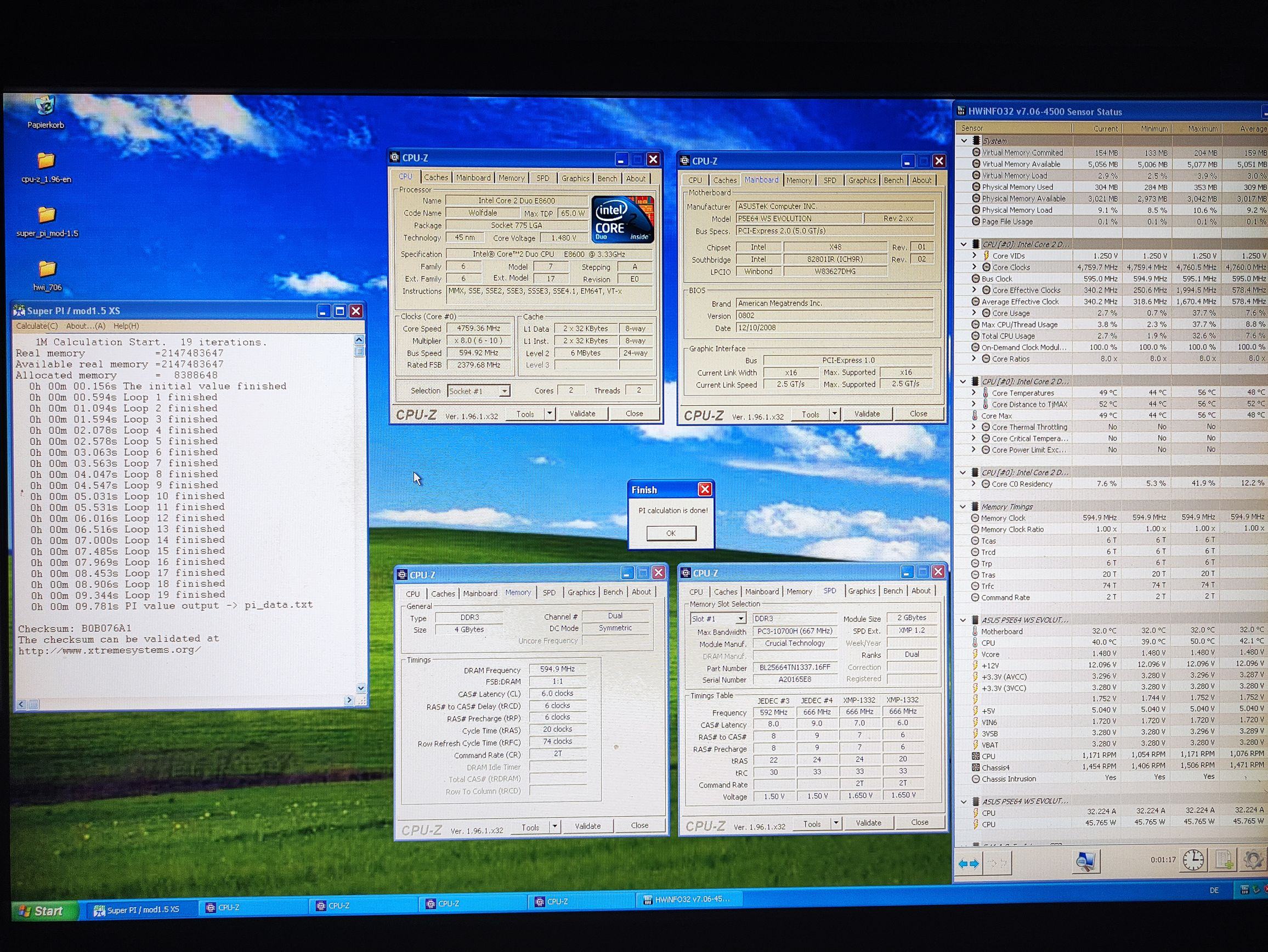This screenshot has height=952, width=1268.
Task: Open Tools dropdown arrow in Memory window
Action: (x=554, y=826)
